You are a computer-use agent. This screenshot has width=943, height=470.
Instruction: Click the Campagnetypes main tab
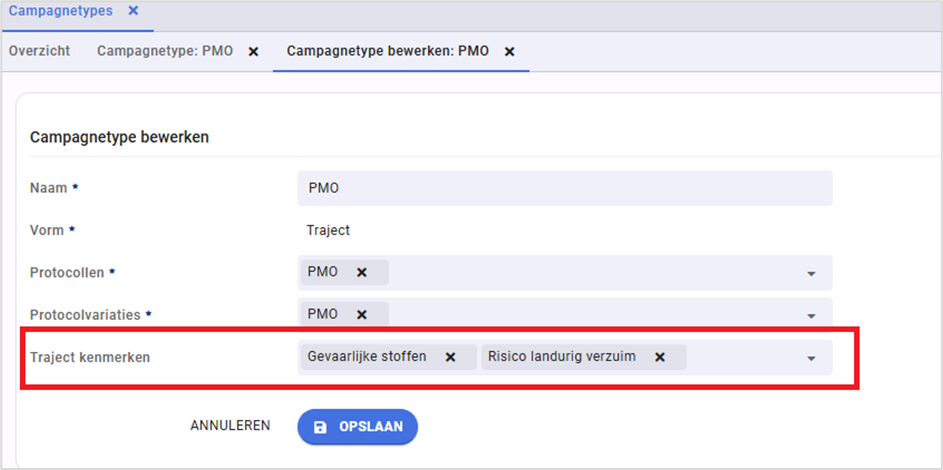pos(60,10)
